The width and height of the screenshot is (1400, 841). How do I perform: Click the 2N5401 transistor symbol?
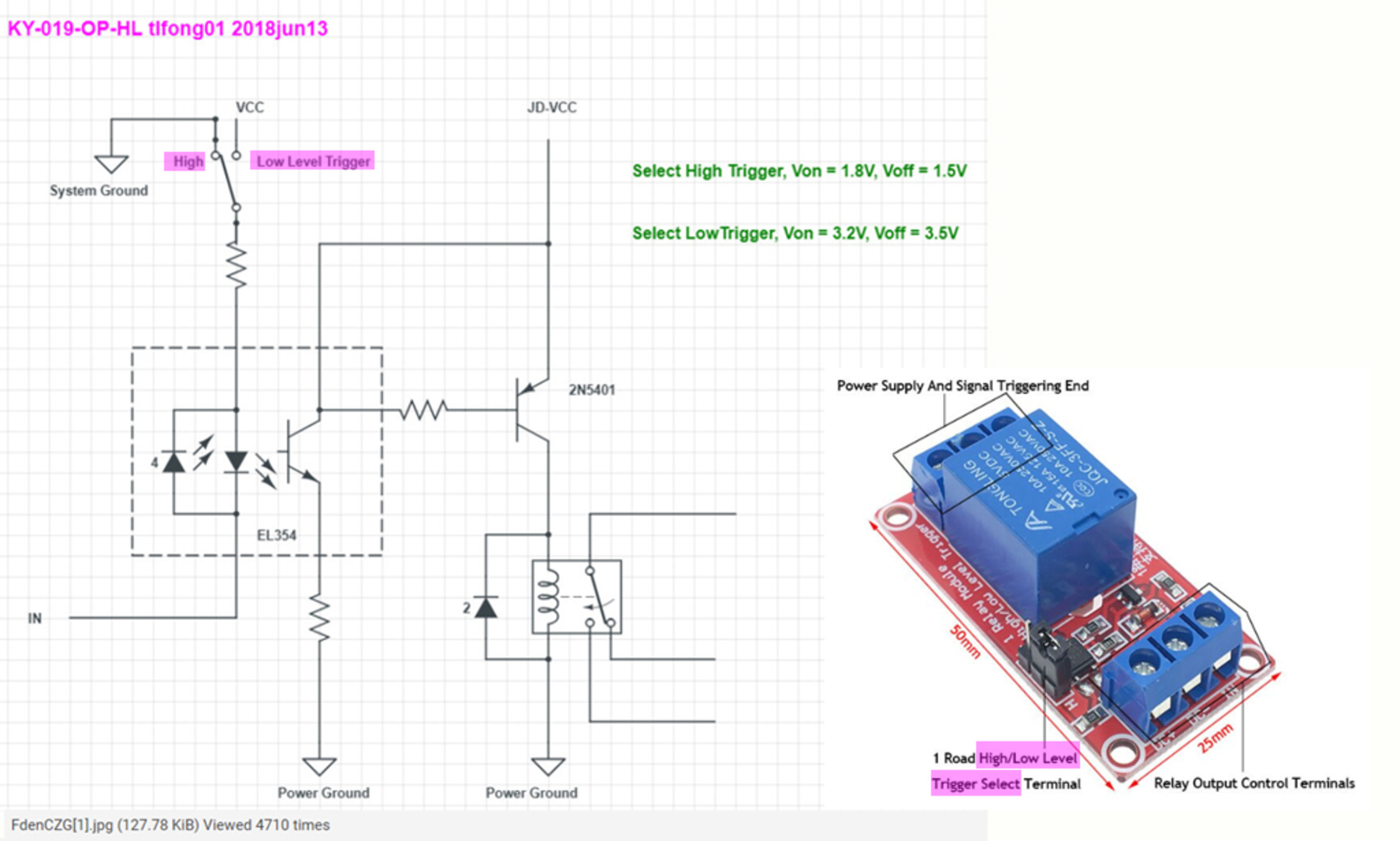coord(533,410)
